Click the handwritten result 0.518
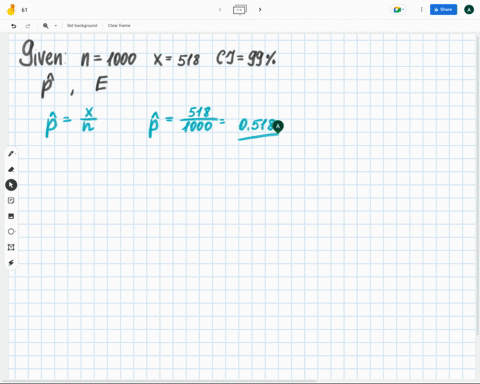Viewport: 480px width, 384px height. tap(256, 126)
